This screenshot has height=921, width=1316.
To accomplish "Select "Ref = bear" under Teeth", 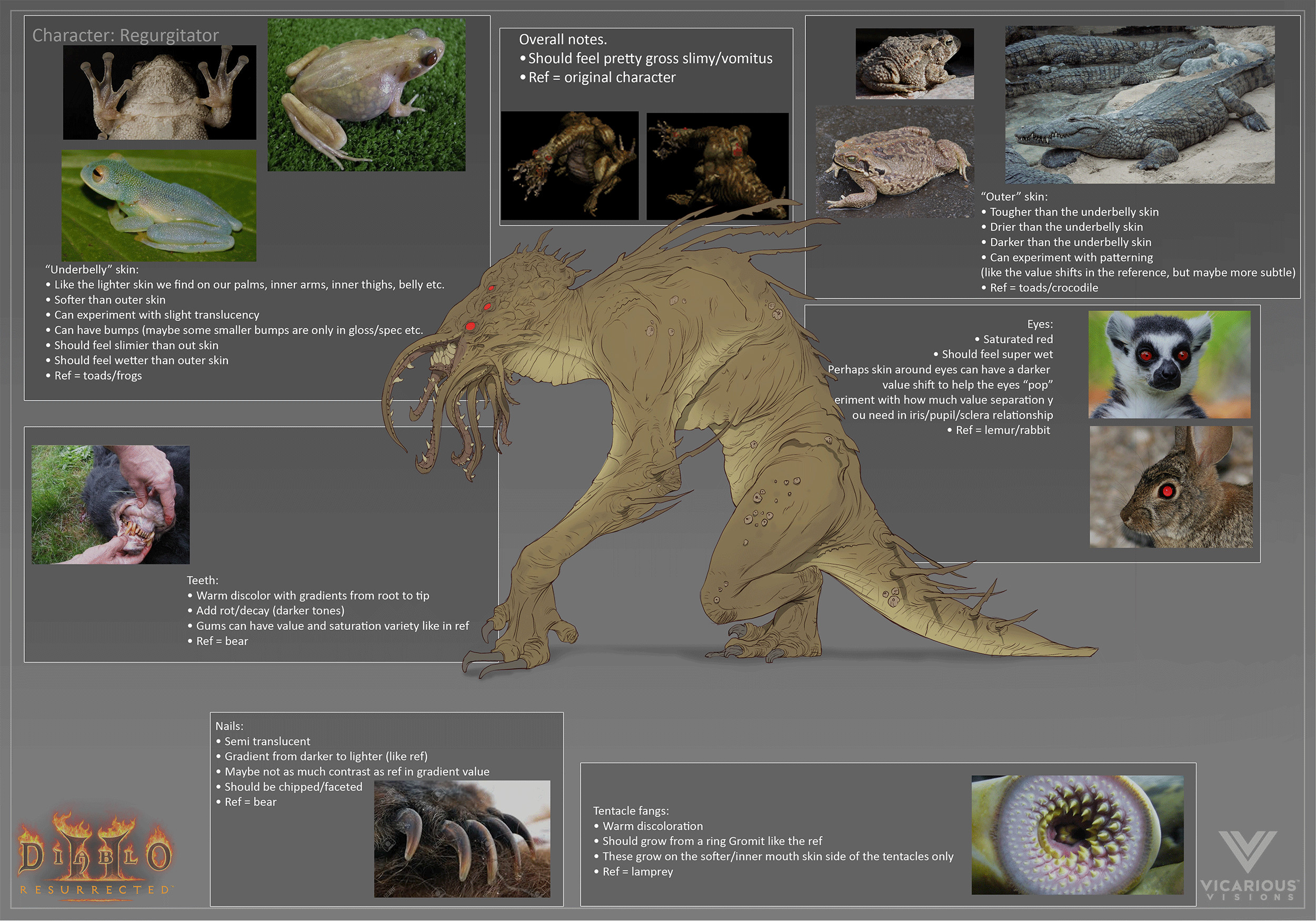I will tap(218, 640).
